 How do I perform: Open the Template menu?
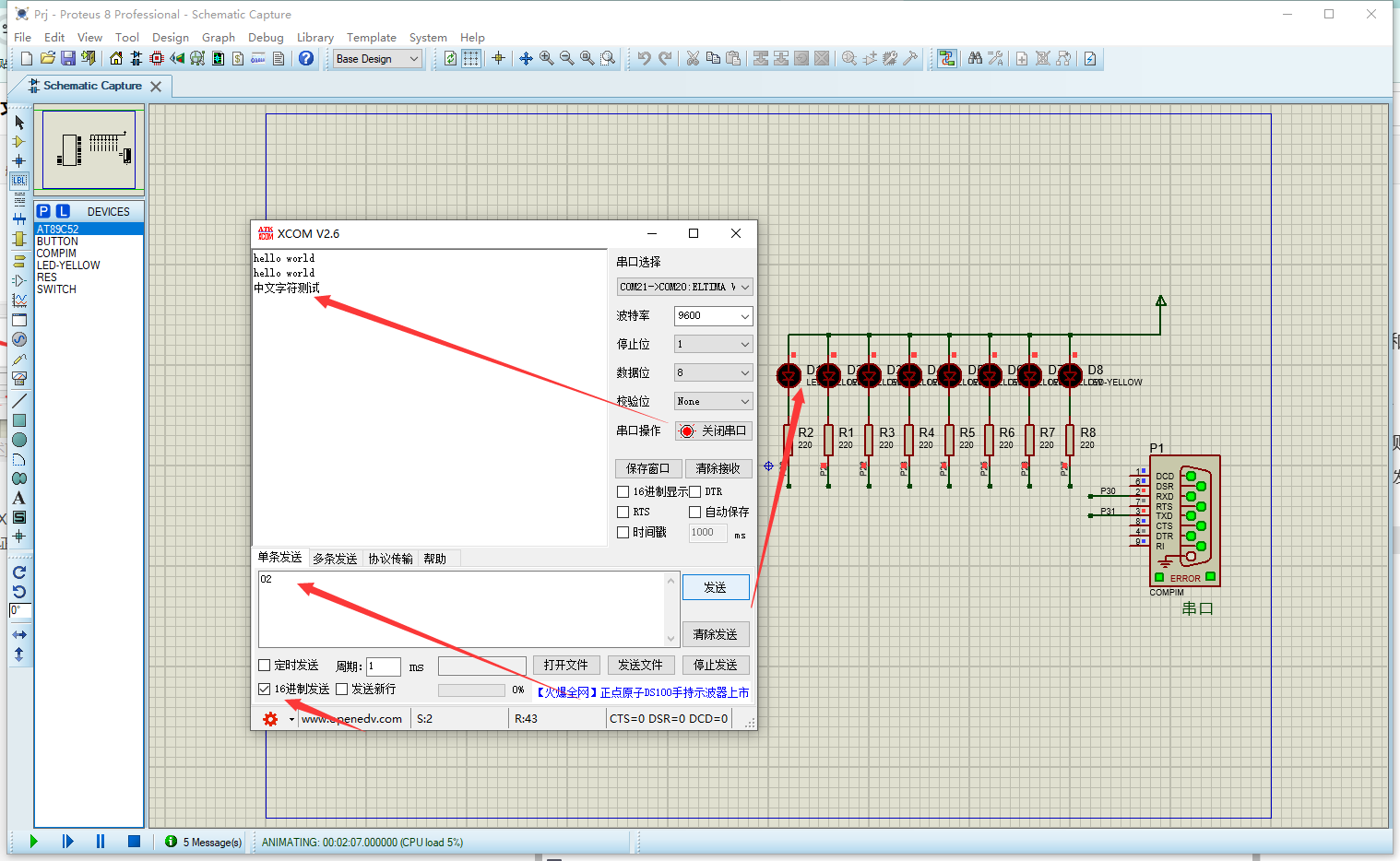[x=372, y=38]
